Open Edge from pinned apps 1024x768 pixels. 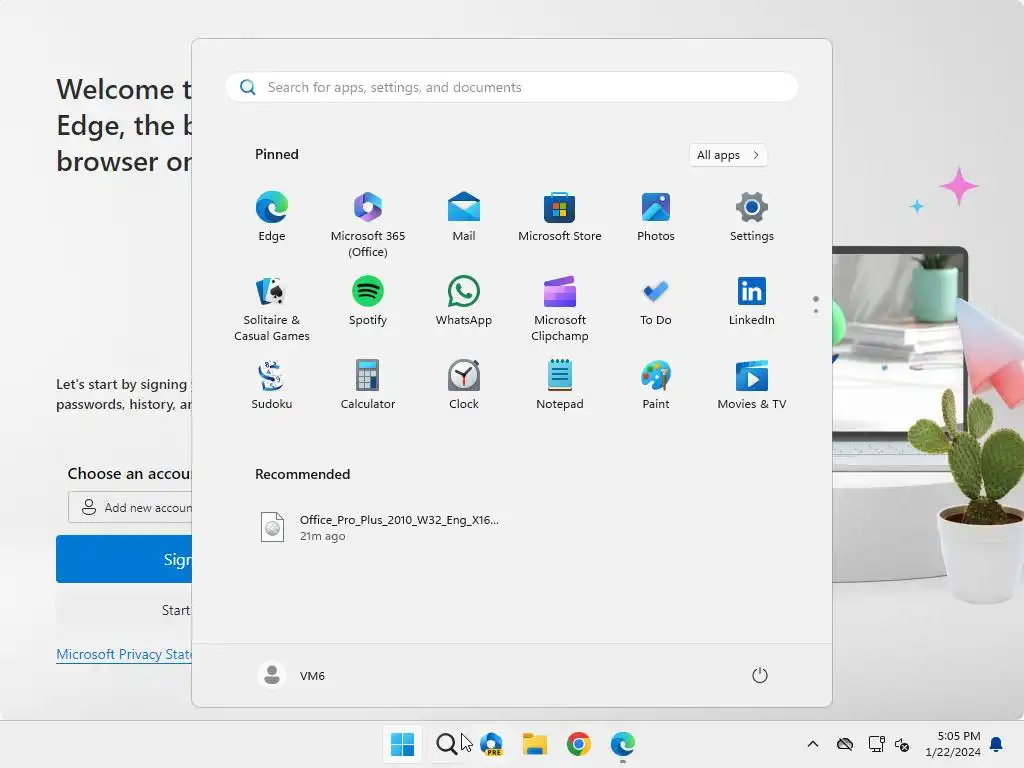[x=272, y=217]
